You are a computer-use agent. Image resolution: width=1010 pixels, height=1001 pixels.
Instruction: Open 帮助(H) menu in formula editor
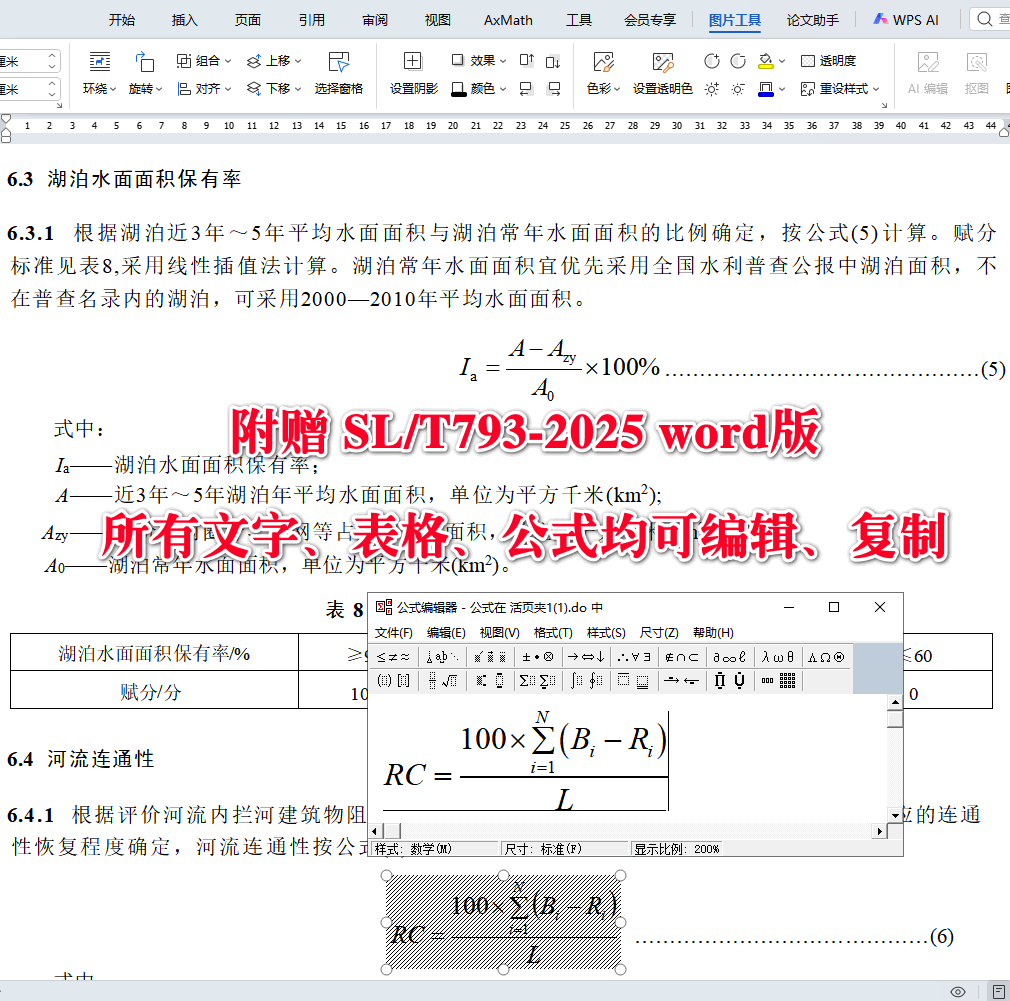[713, 633]
